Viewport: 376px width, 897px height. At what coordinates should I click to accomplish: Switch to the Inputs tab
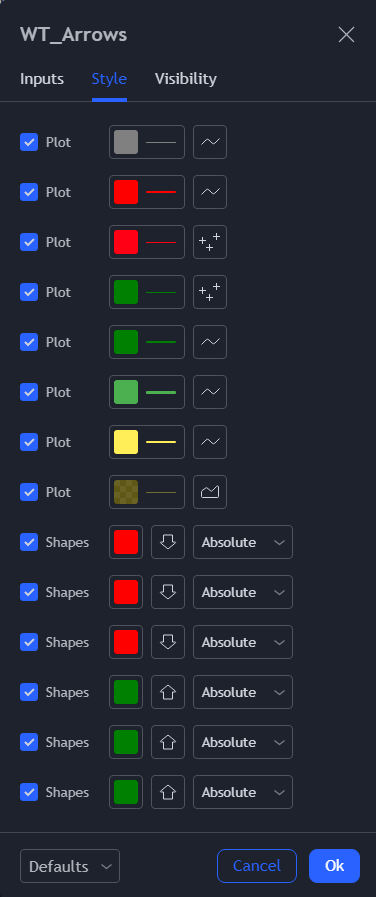42,79
